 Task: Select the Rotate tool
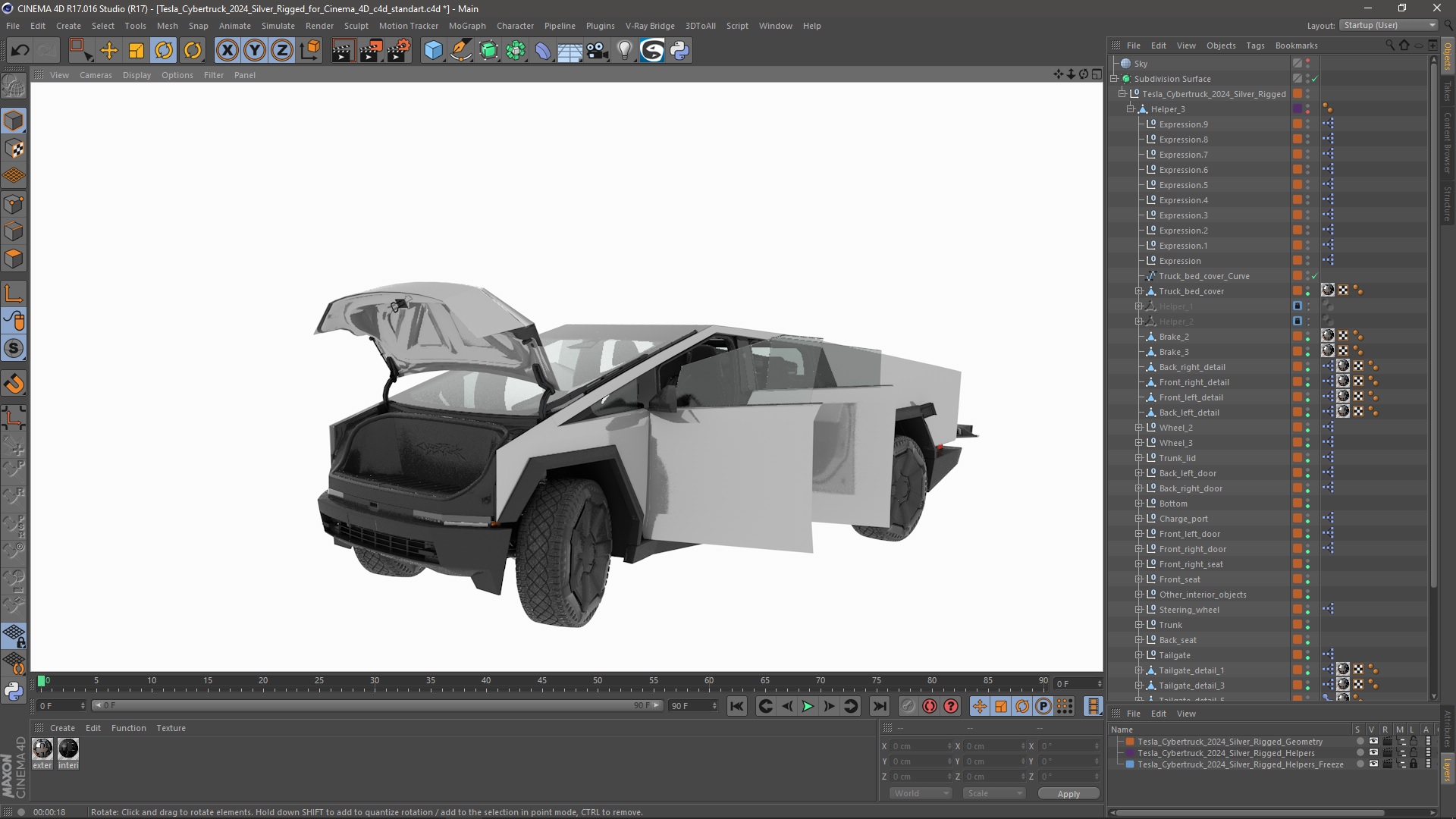click(x=164, y=51)
